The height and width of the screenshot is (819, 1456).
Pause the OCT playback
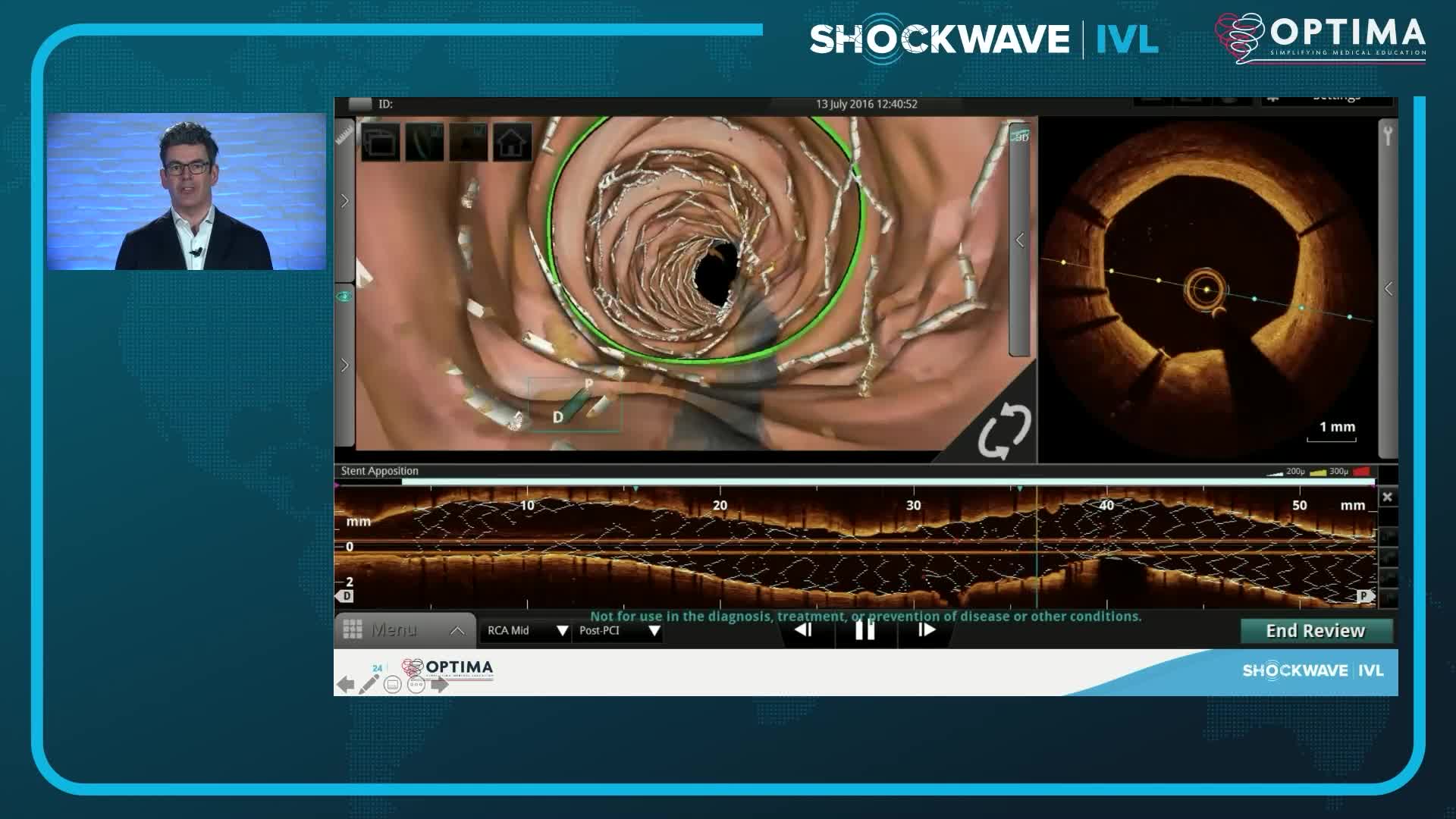pyautogui.click(x=865, y=630)
